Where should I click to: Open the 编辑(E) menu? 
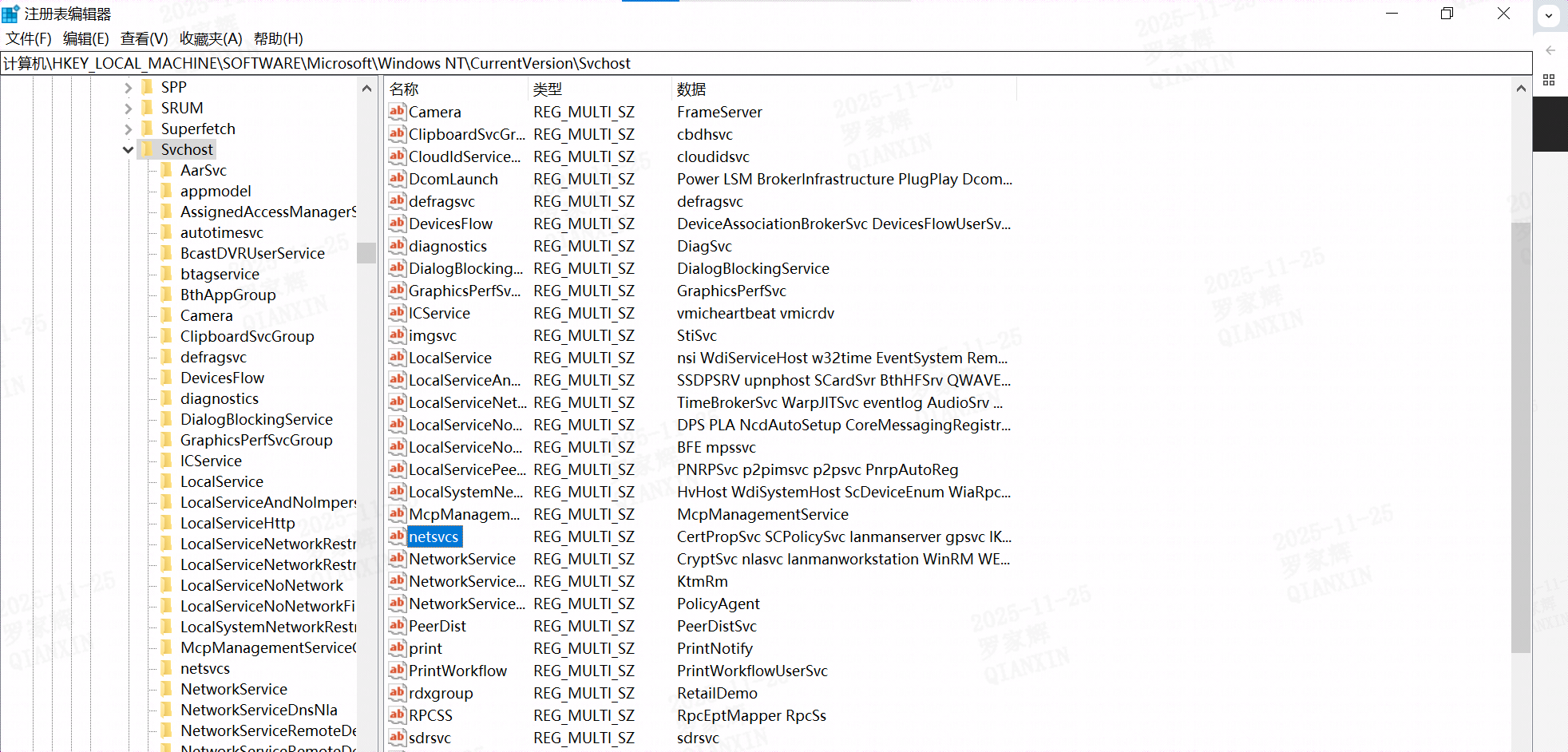point(86,38)
